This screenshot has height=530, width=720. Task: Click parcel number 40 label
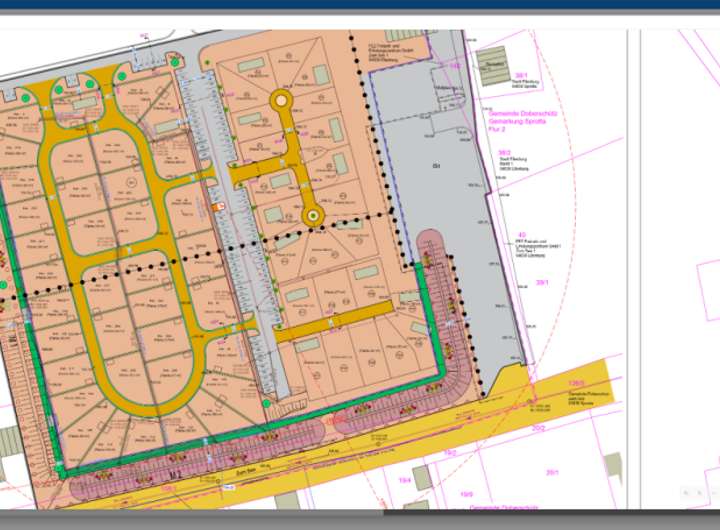tap(521, 235)
